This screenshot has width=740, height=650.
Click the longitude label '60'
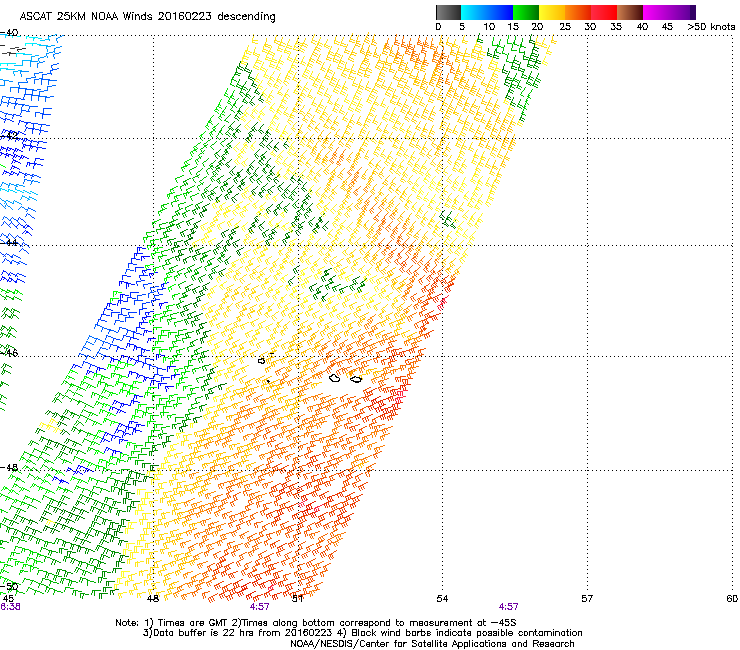pyautogui.click(x=732, y=599)
